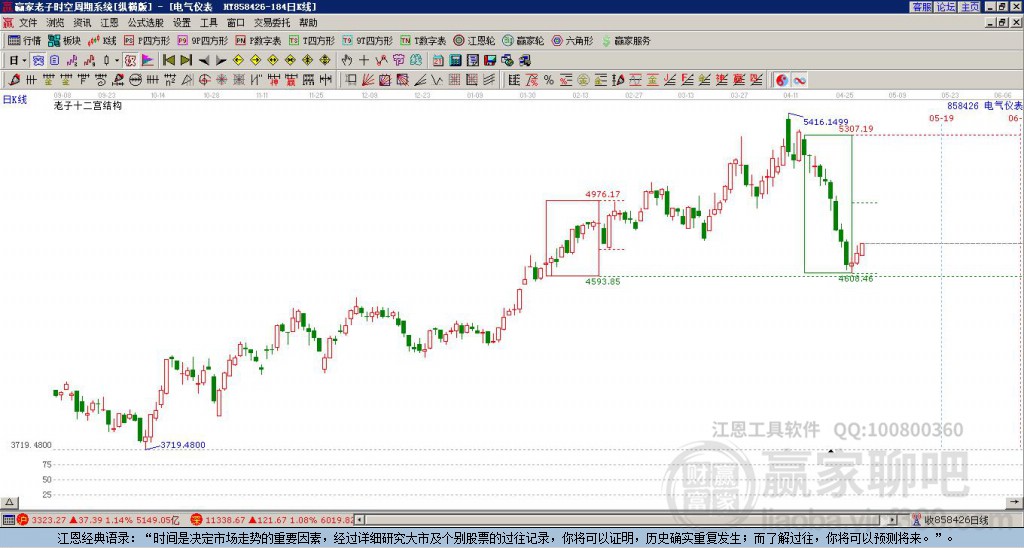Screen dimensions: 1024x548
Task: Open the P数字表 tool
Action: (x=258, y=40)
